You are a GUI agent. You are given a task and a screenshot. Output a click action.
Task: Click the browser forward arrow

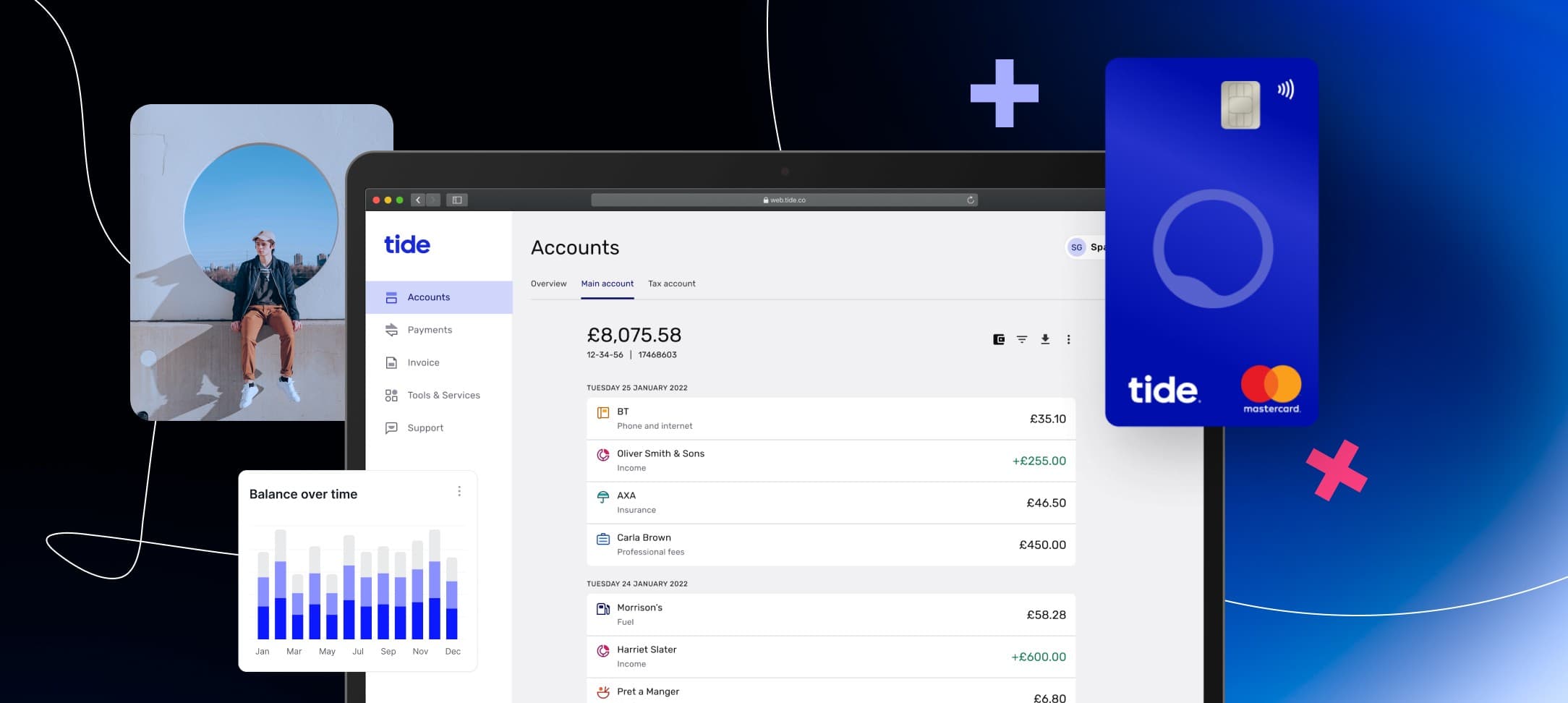433,200
